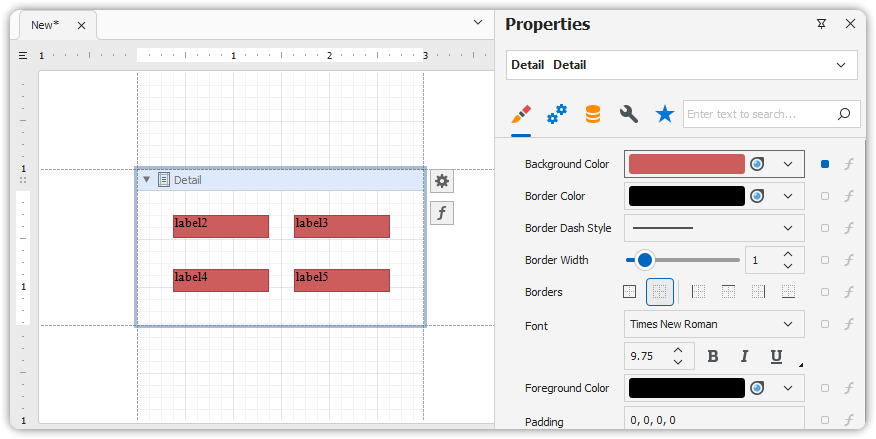This screenshot has height=439, width=876.
Task: Open the expression editor f button by Detail band
Action: click(442, 212)
